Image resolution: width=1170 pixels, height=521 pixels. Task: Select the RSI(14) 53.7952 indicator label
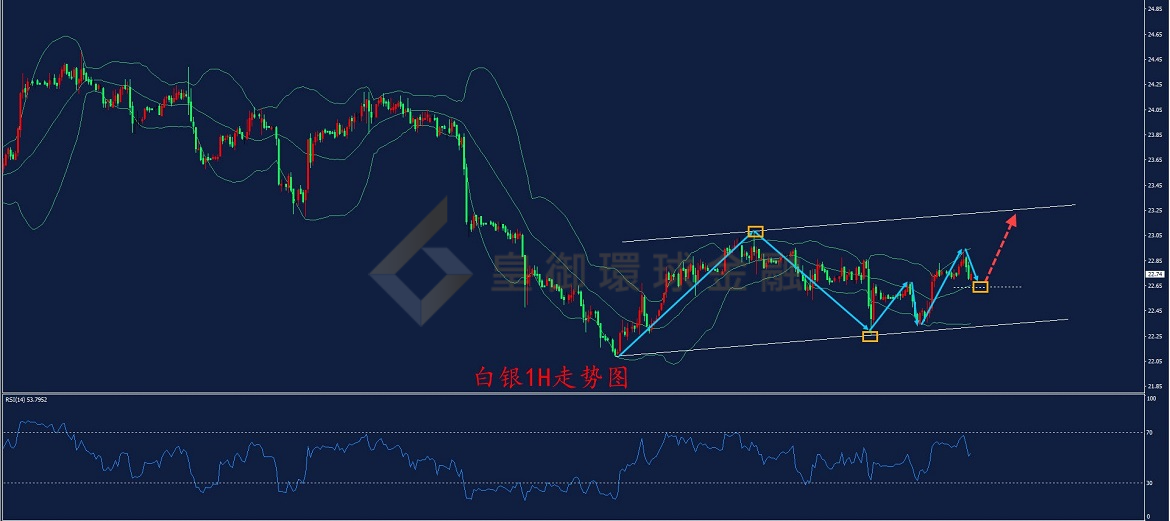27,399
